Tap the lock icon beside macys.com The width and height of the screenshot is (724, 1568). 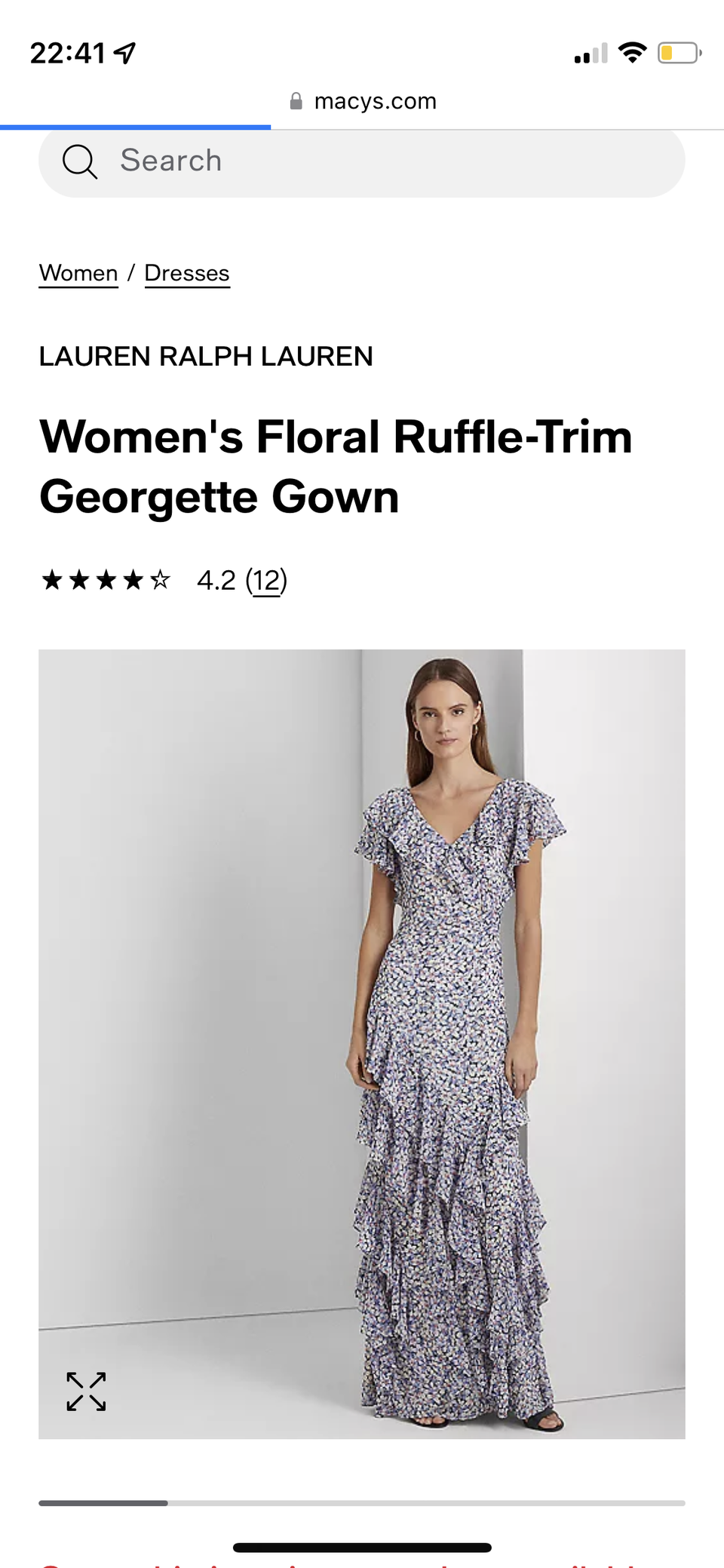[x=296, y=101]
